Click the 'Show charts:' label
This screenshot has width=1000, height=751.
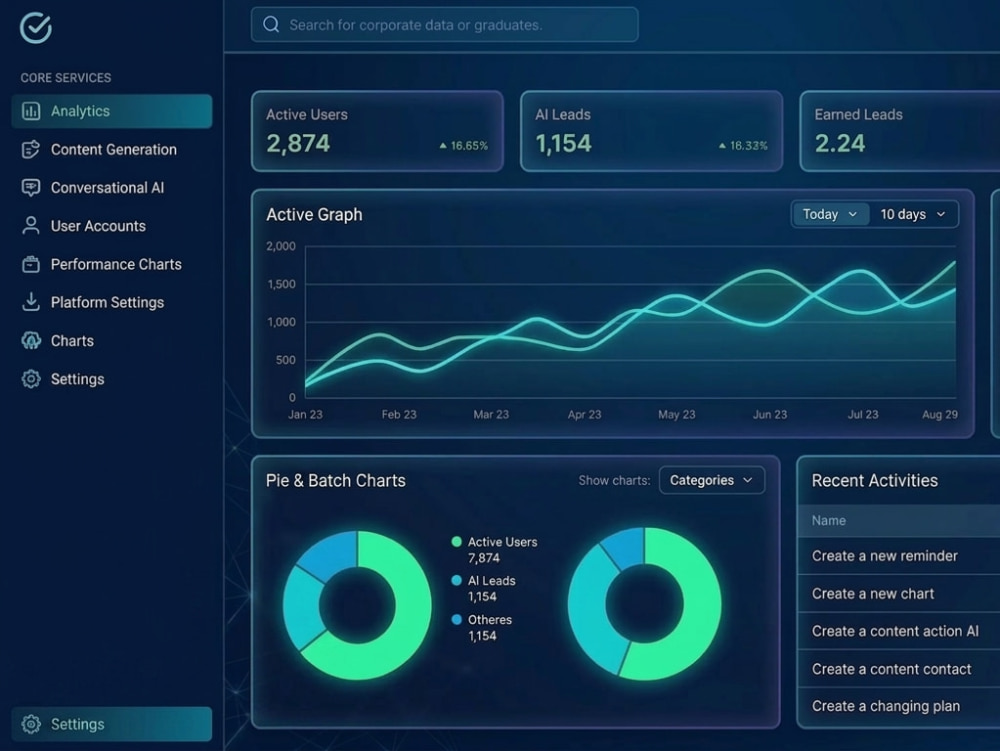(x=614, y=481)
